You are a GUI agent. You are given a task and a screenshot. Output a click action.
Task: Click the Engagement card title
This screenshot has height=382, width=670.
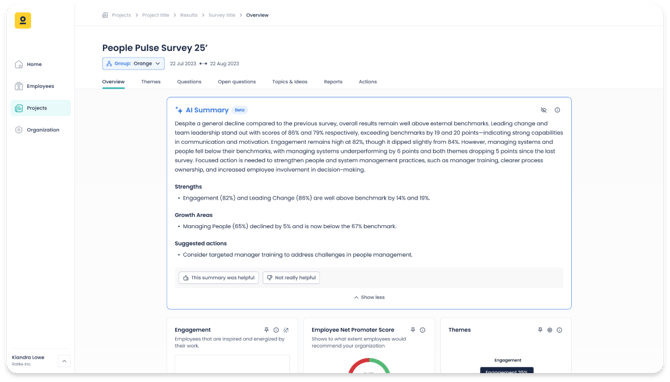193,330
